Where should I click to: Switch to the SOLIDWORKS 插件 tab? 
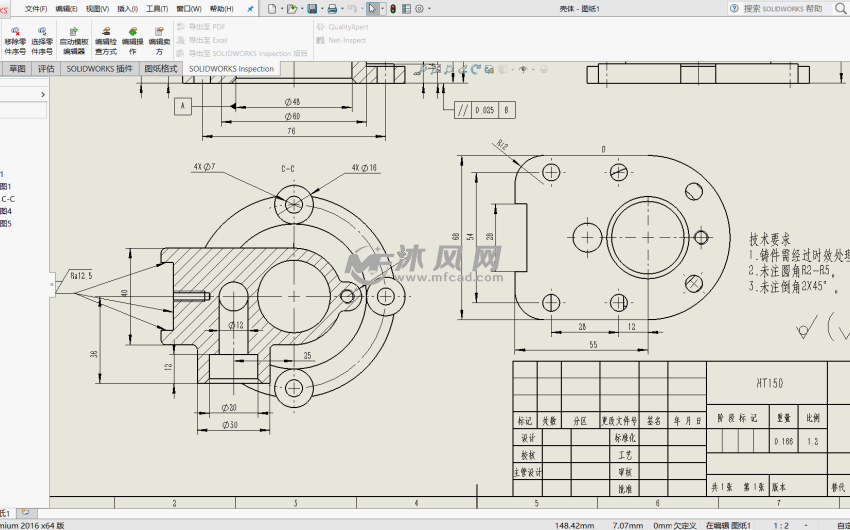point(99,69)
